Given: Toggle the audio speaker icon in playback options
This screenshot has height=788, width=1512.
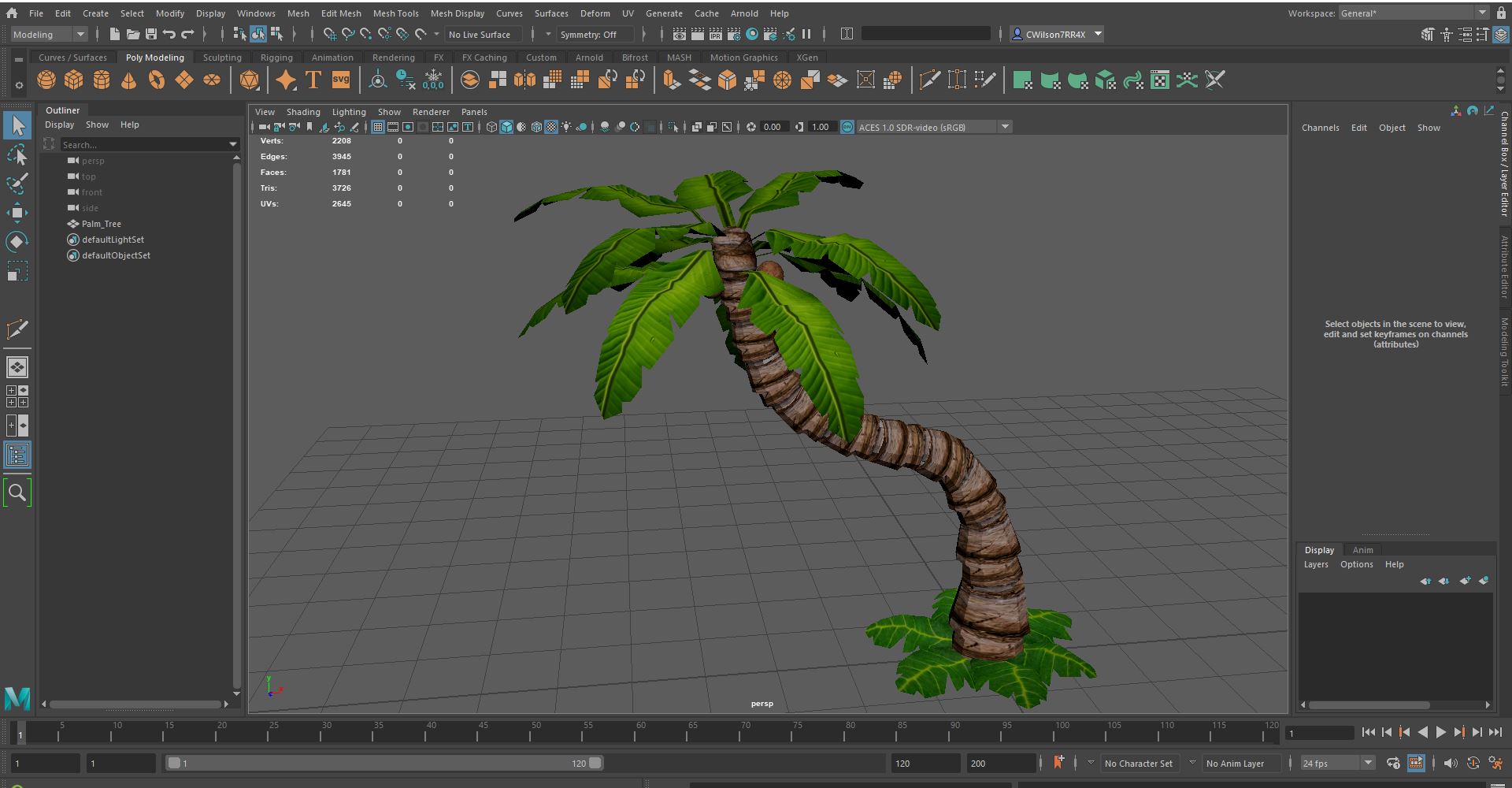Looking at the screenshot, I should 1451,763.
